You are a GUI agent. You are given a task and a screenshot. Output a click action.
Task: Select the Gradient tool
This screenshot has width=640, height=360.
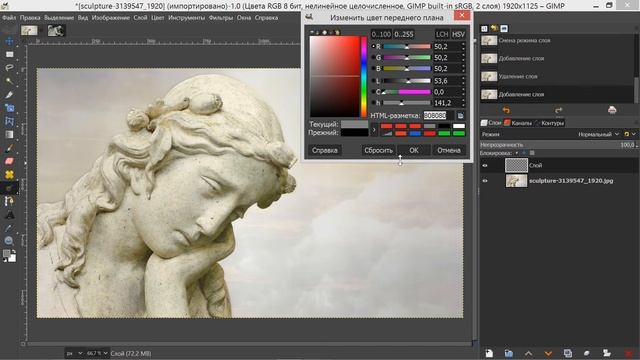[9, 135]
